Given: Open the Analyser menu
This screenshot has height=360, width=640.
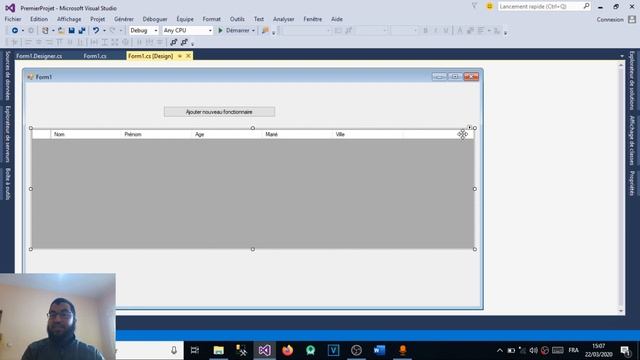Looking at the screenshot, I should [x=284, y=19].
